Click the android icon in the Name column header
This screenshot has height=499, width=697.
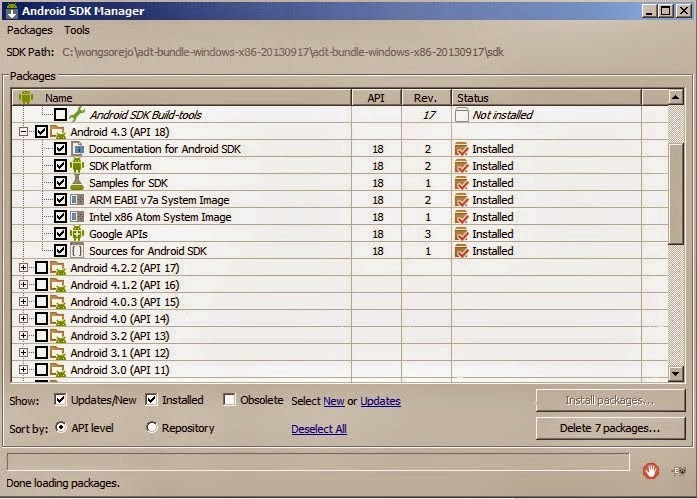pos(26,97)
